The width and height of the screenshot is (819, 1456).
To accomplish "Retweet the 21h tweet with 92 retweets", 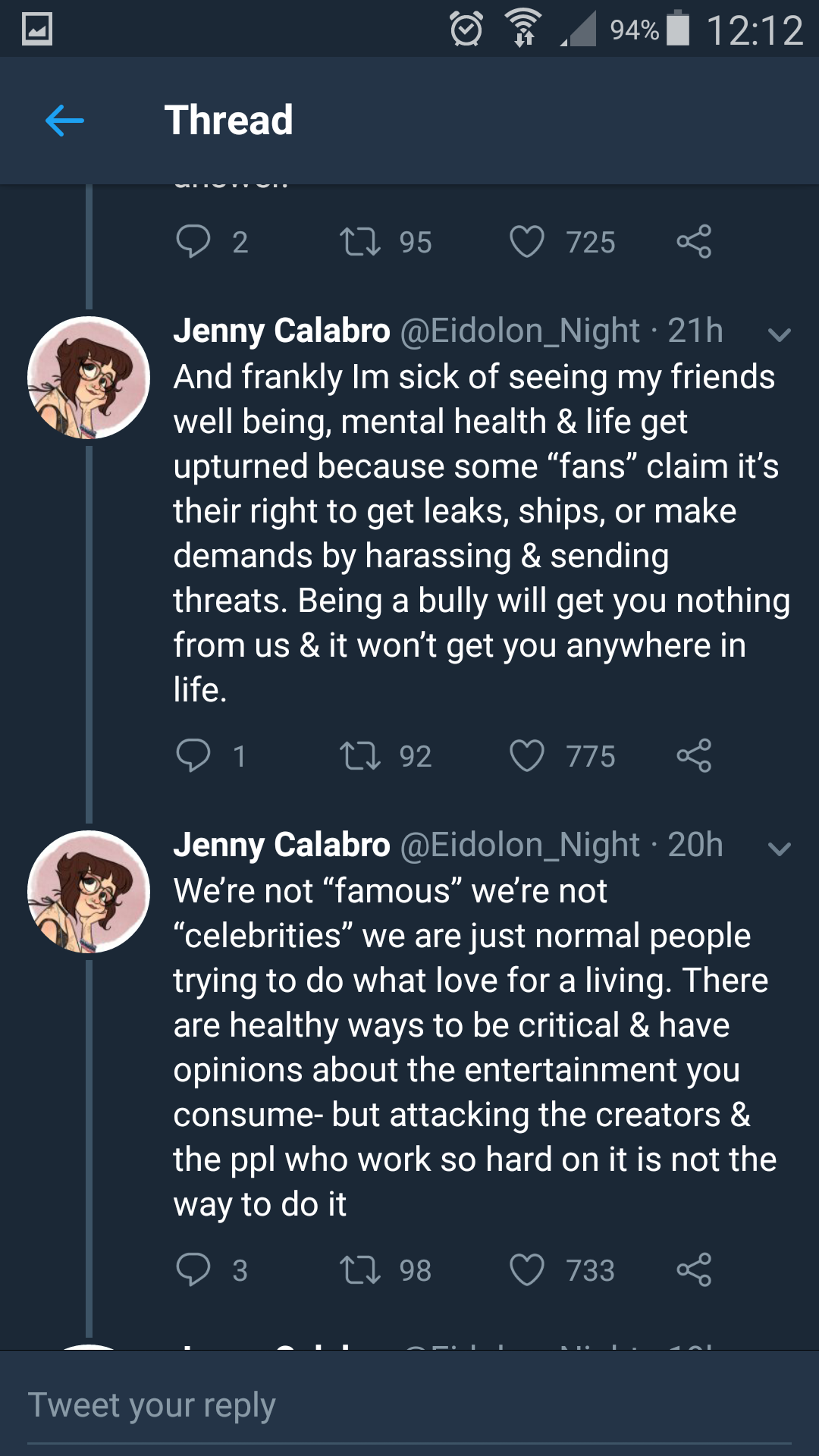I will coord(360,755).
